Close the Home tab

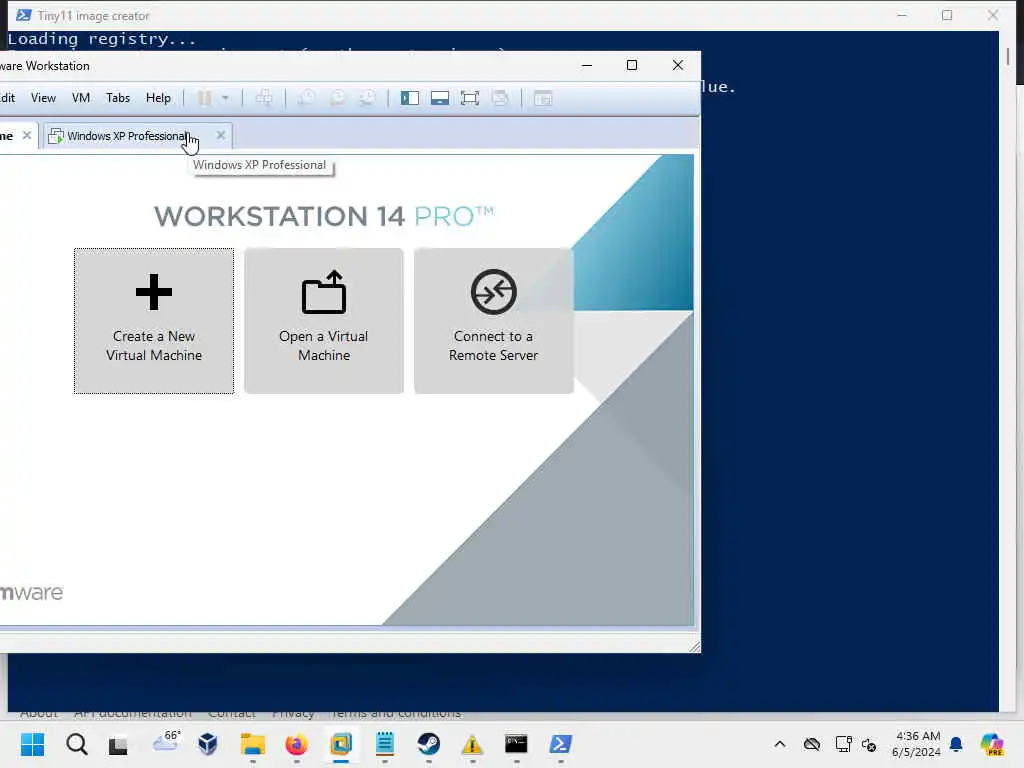click(x=27, y=135)
